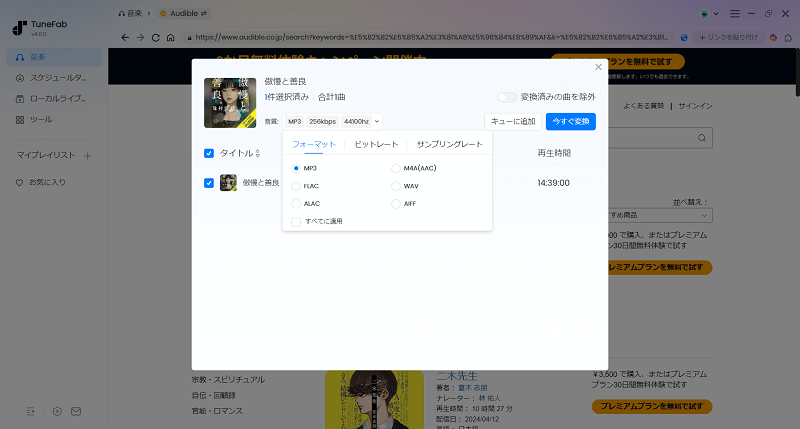The width and height of the screenshot is (800, 429).
Task: Click the 音楽 breadcrumb at top
Action: pos(131,14)
